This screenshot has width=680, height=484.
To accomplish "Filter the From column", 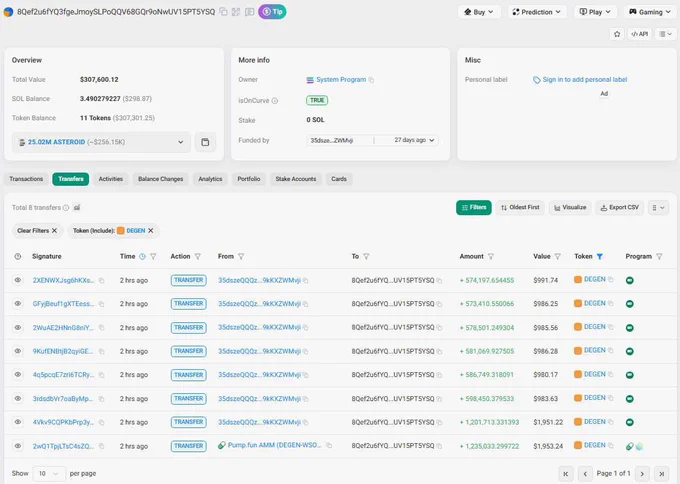I will [x=241, y=256].
